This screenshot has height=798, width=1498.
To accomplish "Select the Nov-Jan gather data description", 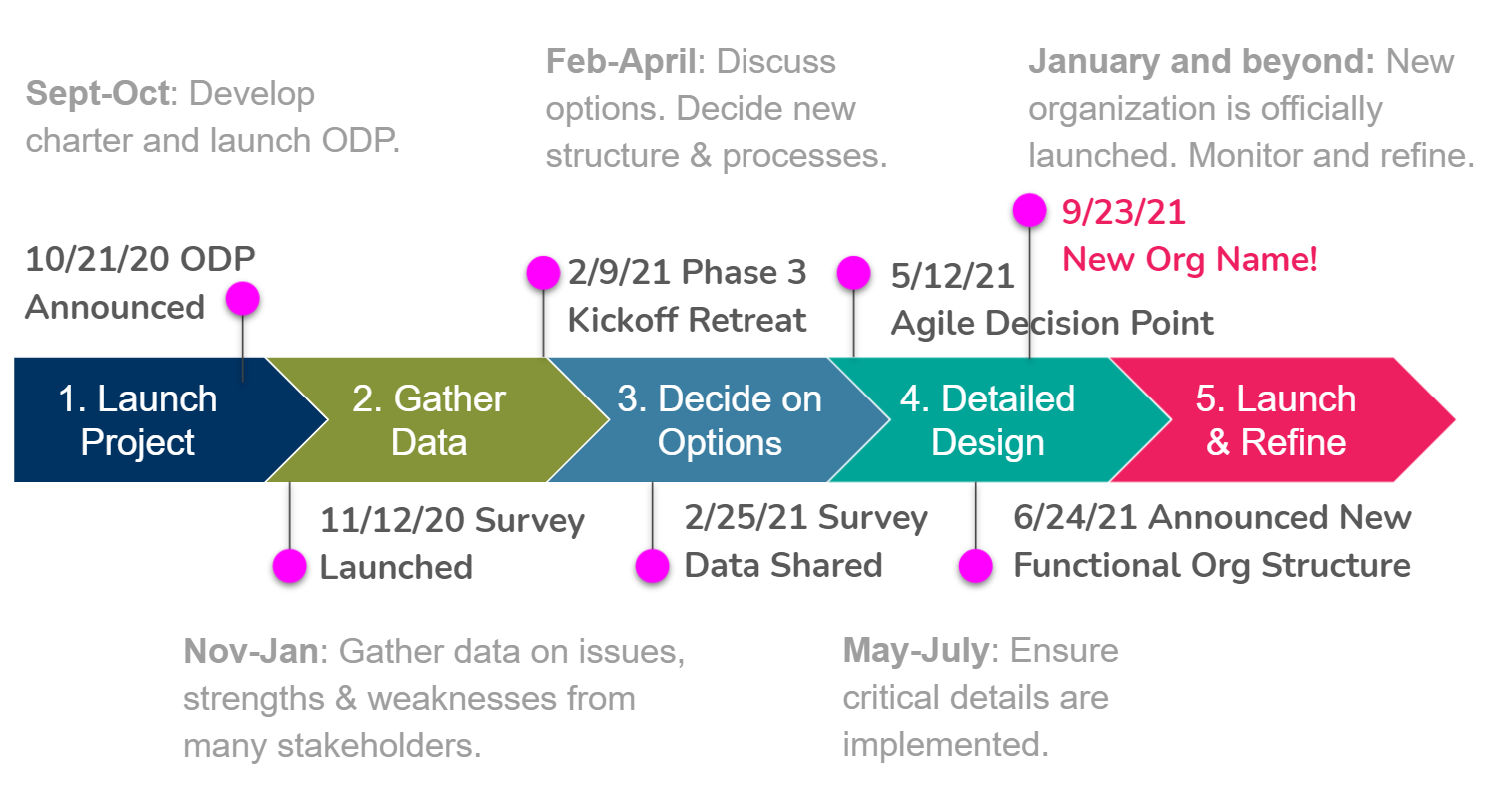I will pos(435,698).
